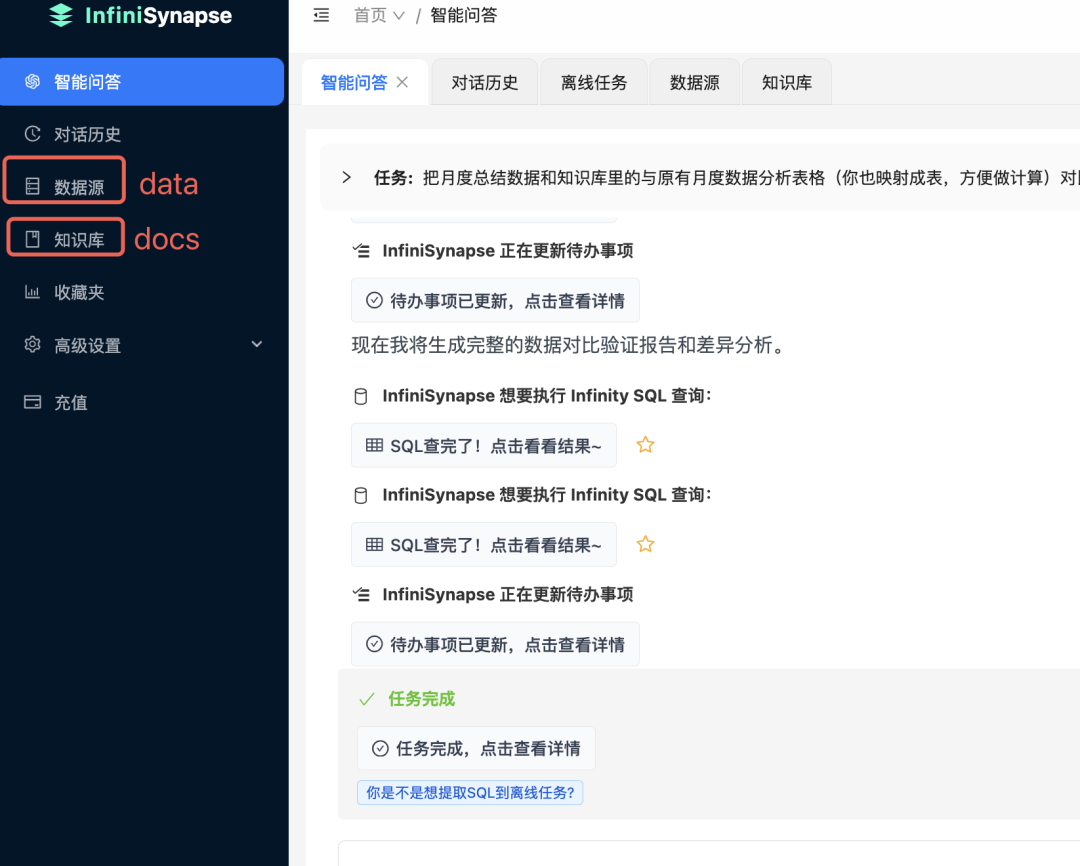The width and height of the screenshot is (1080, 866).
Task: Switch to the 离线任务 tab
Action: click(594, 83)
